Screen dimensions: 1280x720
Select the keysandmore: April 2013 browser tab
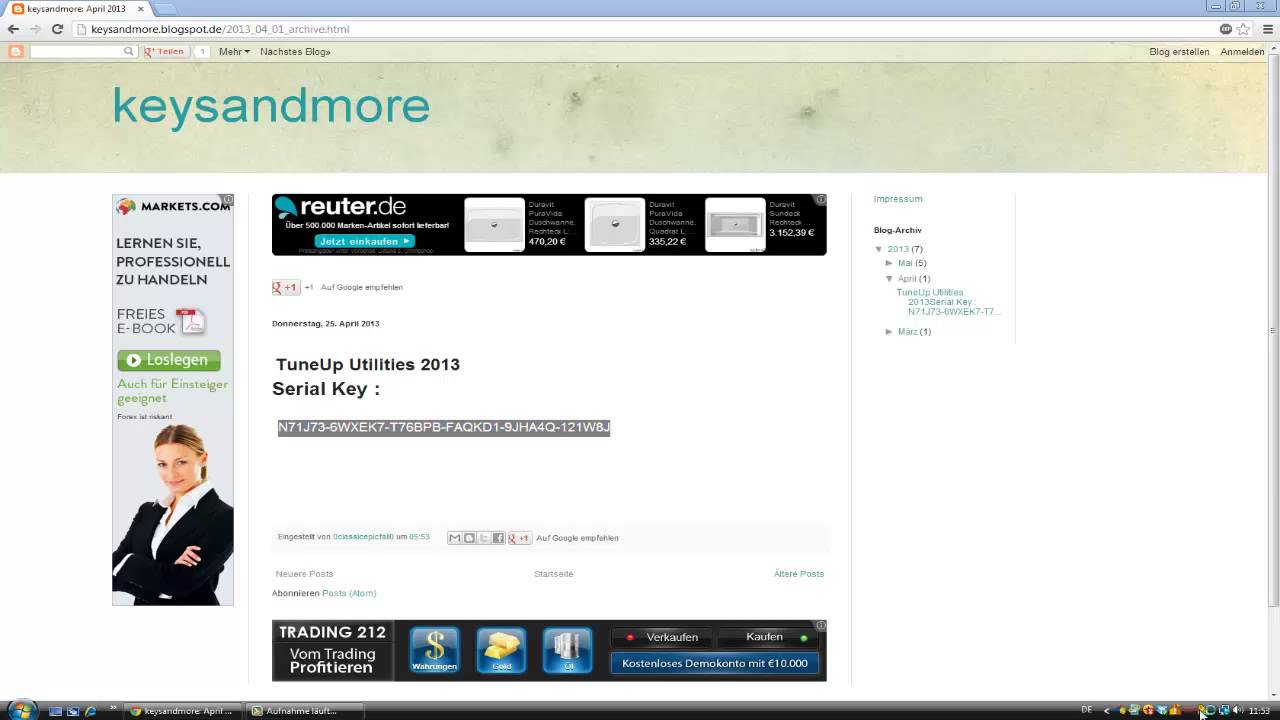coord(76,8)
